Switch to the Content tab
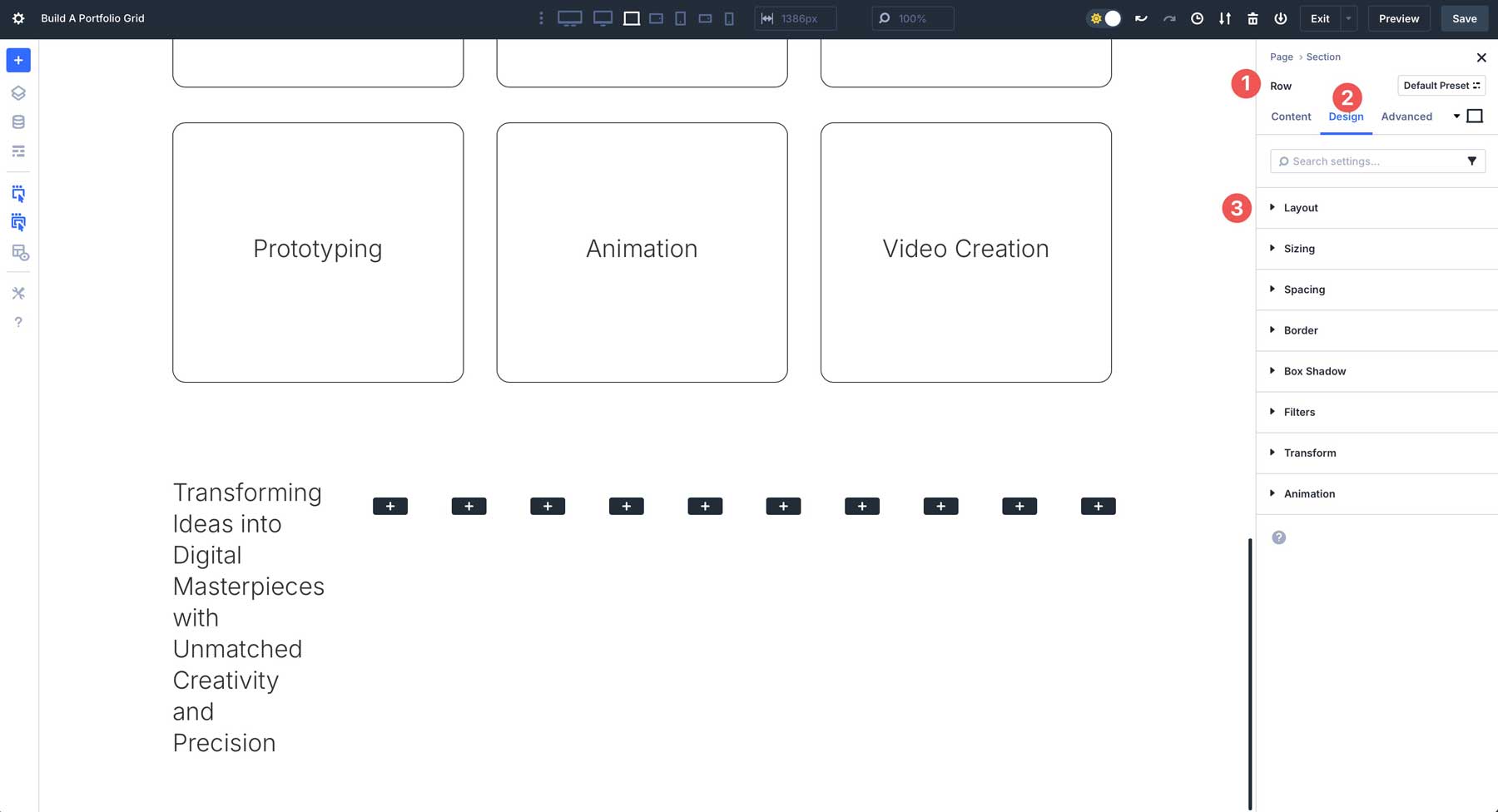The height and width of the screenshot is (812, 1498). click(1291, 116)
